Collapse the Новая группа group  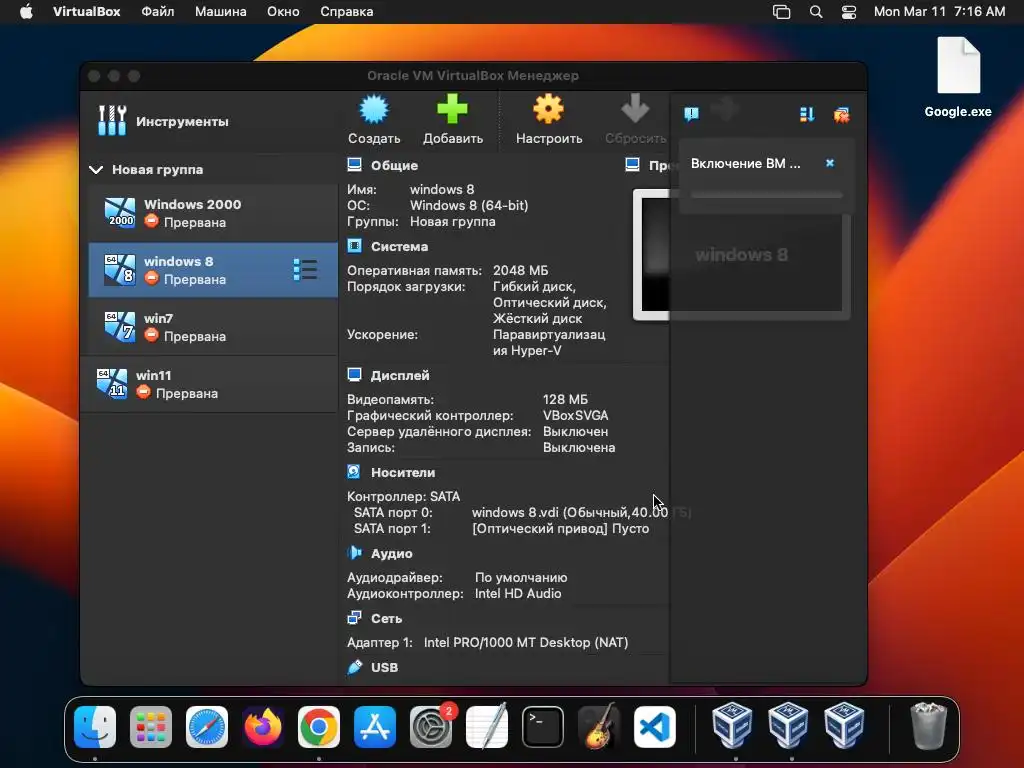pos(96,170)
